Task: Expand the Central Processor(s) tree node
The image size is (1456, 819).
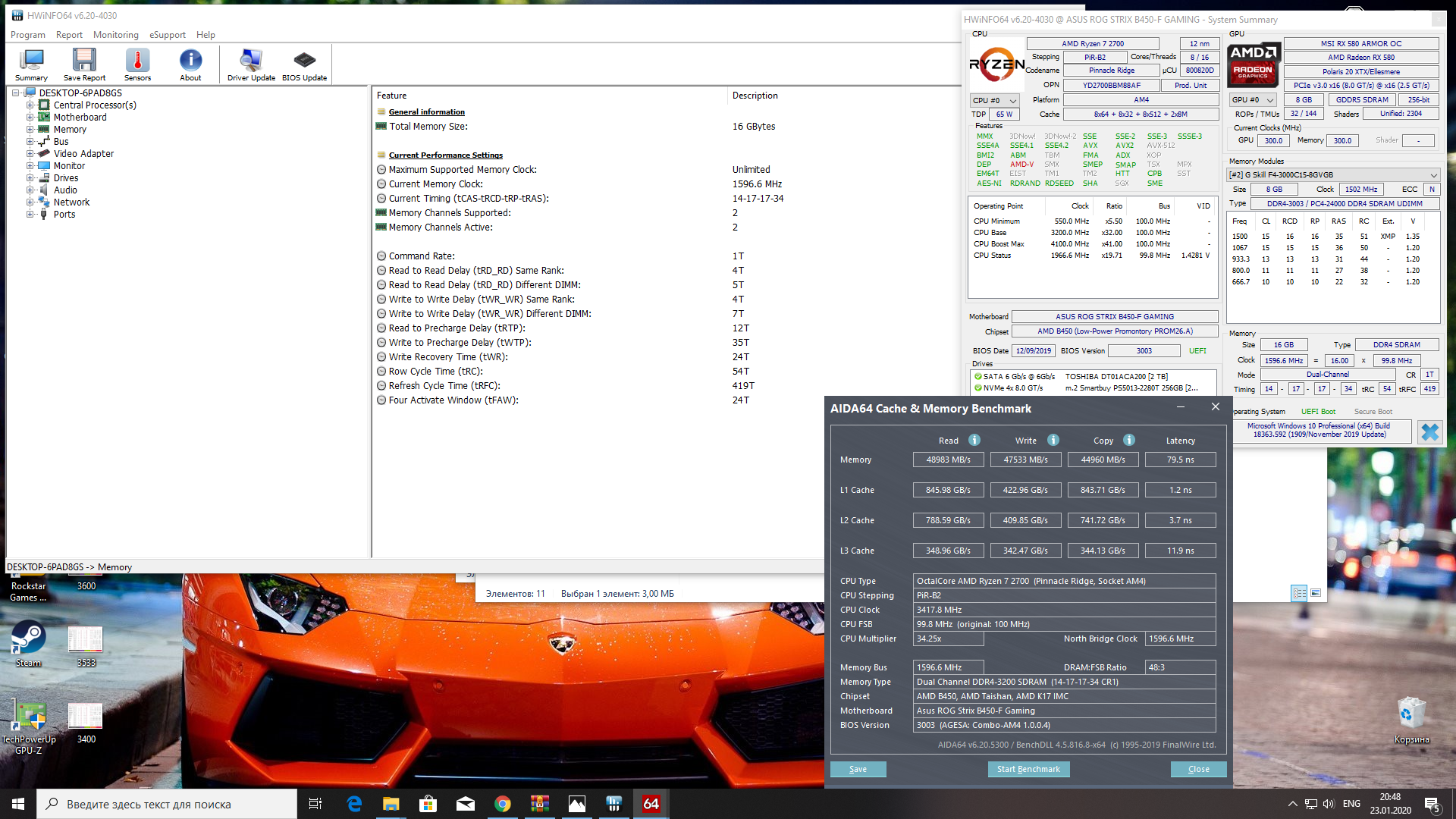Action: [x=30, y=105]
